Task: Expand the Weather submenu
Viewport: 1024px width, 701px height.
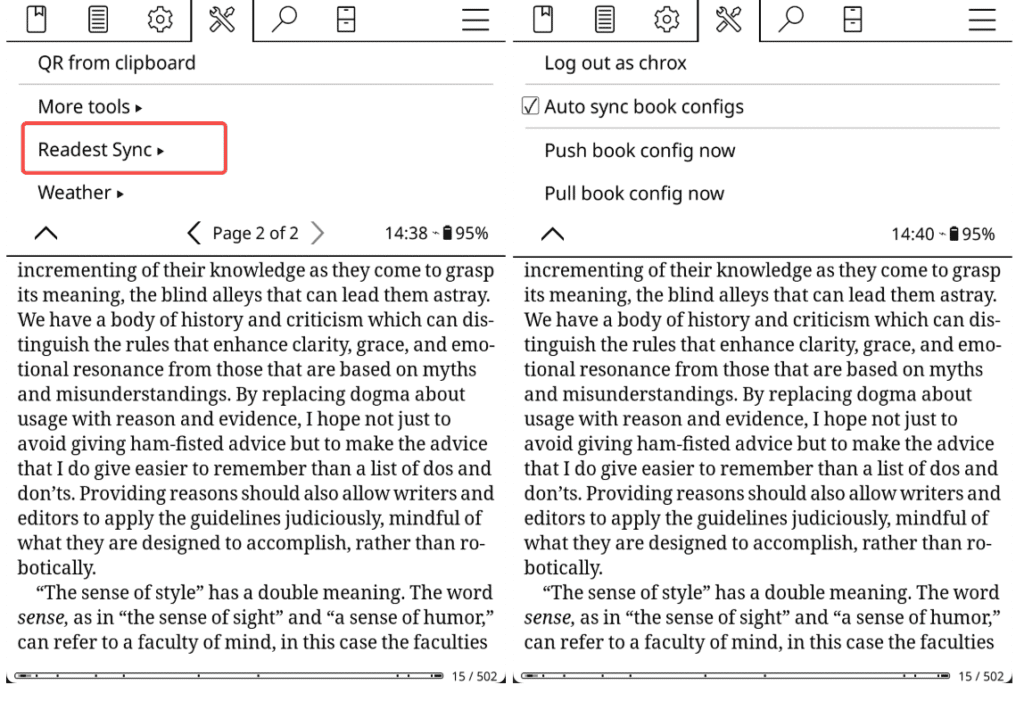Action: (x=80, y=193)
